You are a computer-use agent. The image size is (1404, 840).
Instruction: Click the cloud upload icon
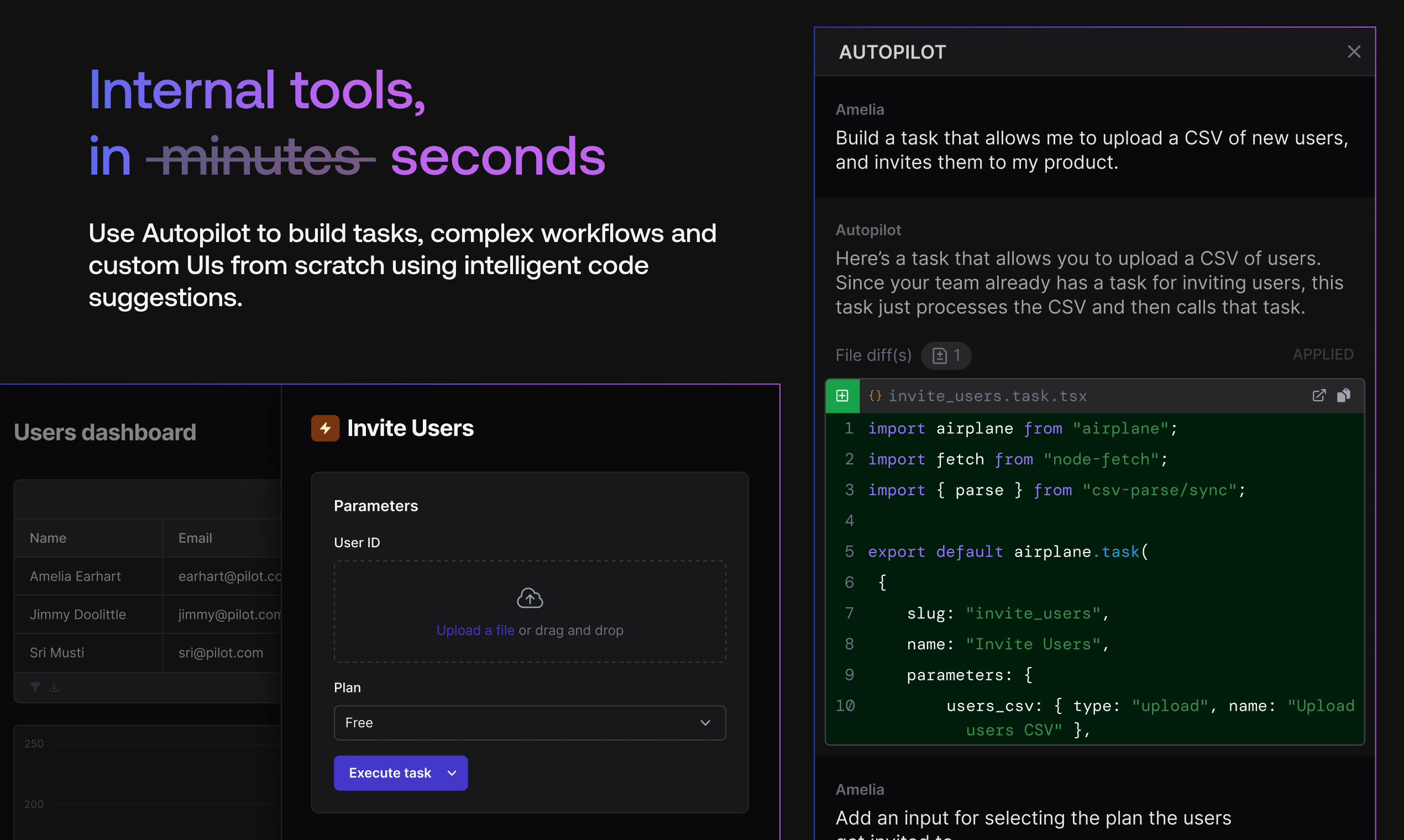coord(530,598)
